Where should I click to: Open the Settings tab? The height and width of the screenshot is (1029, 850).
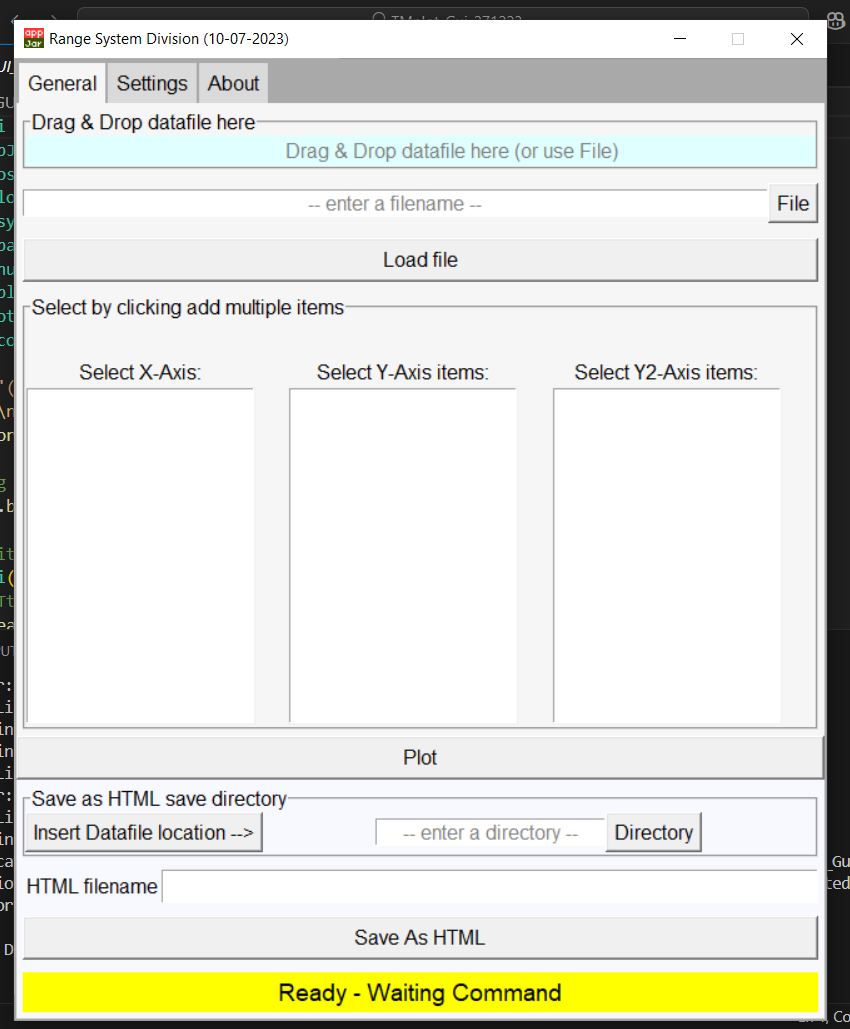pyautogui.click(x=152, y=84)
